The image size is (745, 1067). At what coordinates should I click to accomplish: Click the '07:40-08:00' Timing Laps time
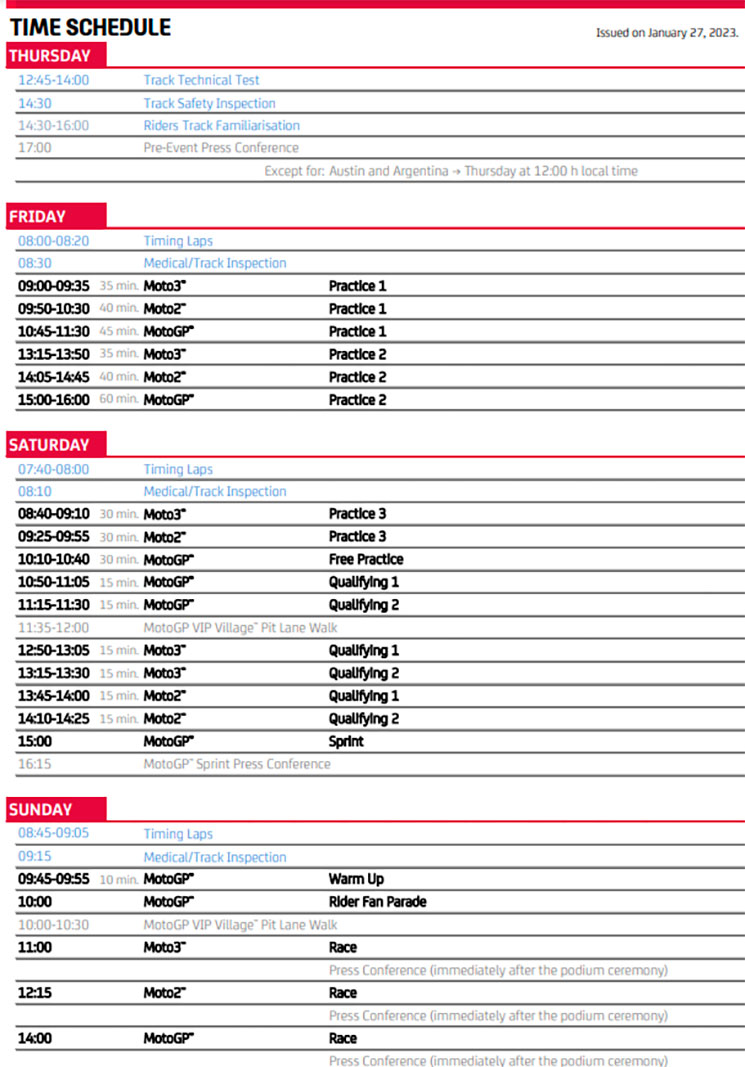coord(53,470)
